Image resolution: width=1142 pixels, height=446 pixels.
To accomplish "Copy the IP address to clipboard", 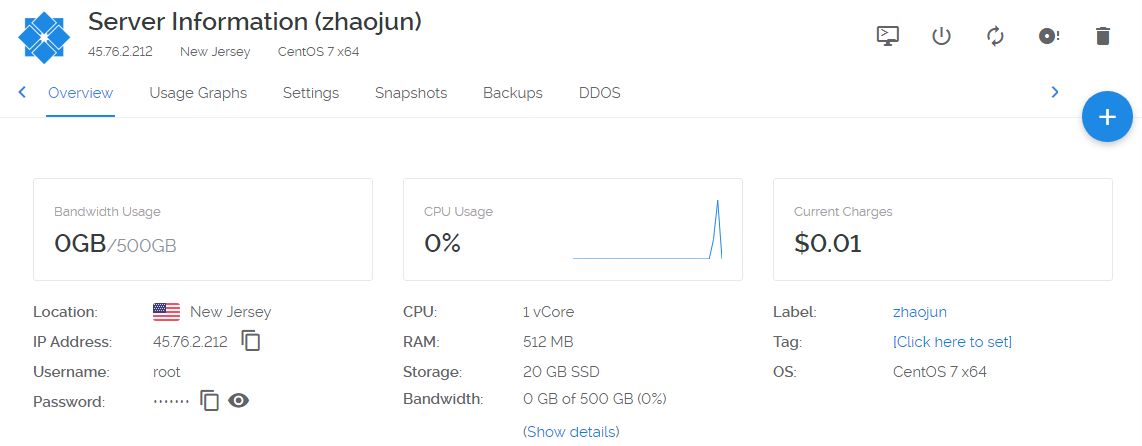I will [251, 342].
